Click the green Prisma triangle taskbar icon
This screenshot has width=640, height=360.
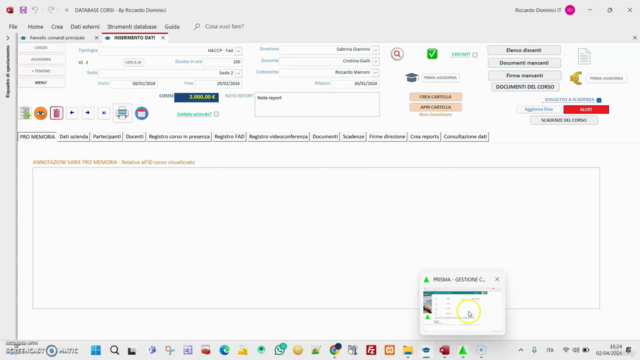[462, 350]
